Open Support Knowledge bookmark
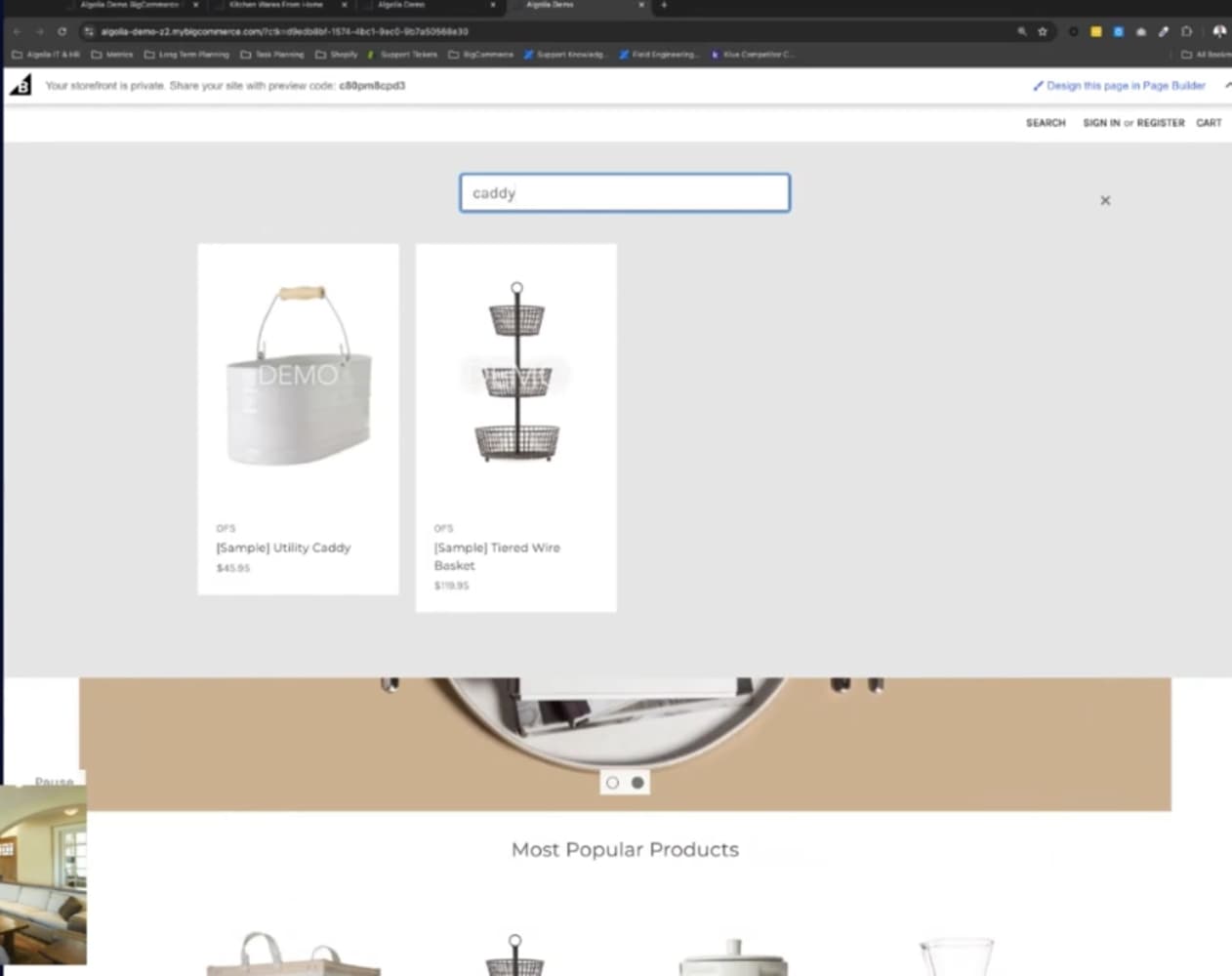The height and width of the screenshot is (976, 1232). [x=565, y=55]
